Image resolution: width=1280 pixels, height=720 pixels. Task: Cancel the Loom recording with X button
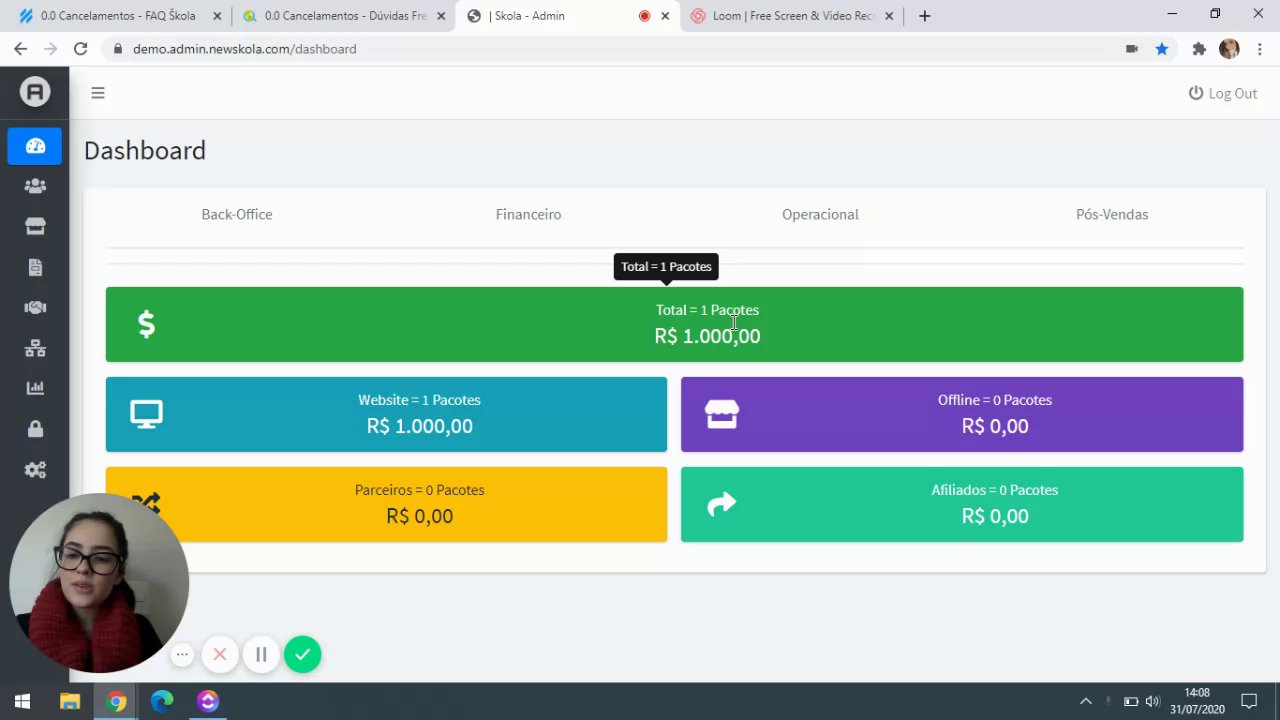(x=220, y=655)
